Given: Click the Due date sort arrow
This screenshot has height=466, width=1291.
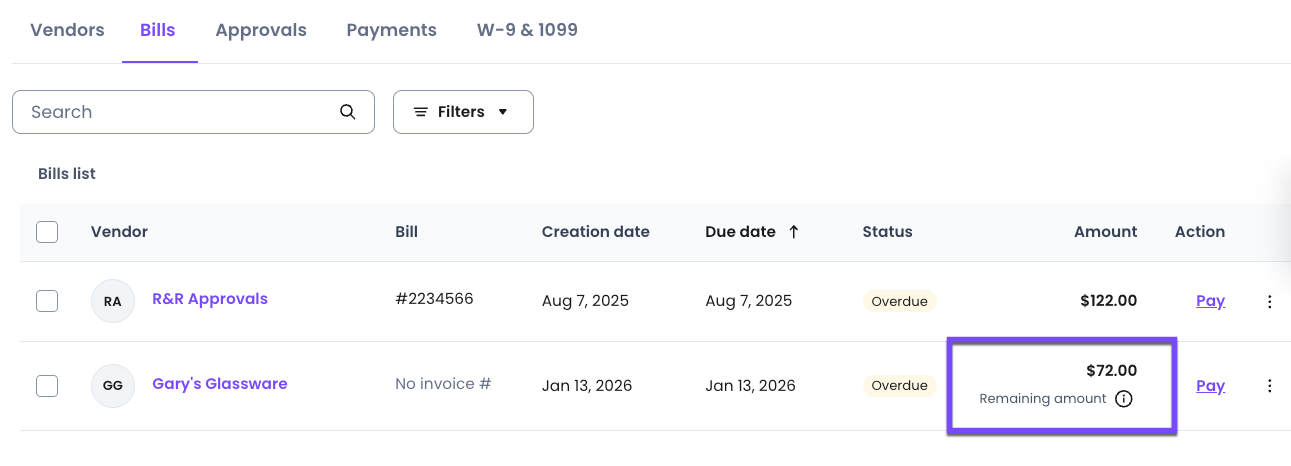Looking at the screenshot, I should coord(794,232).
